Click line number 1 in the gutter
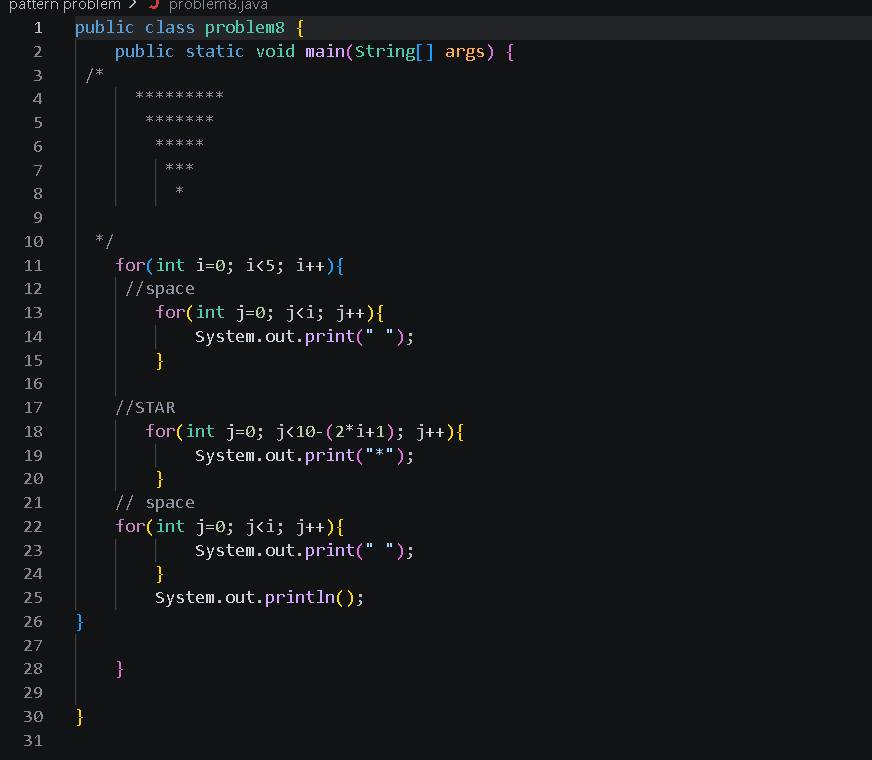Screen dimensions: 872x760 pyautogui.click(x=38, y=28)
